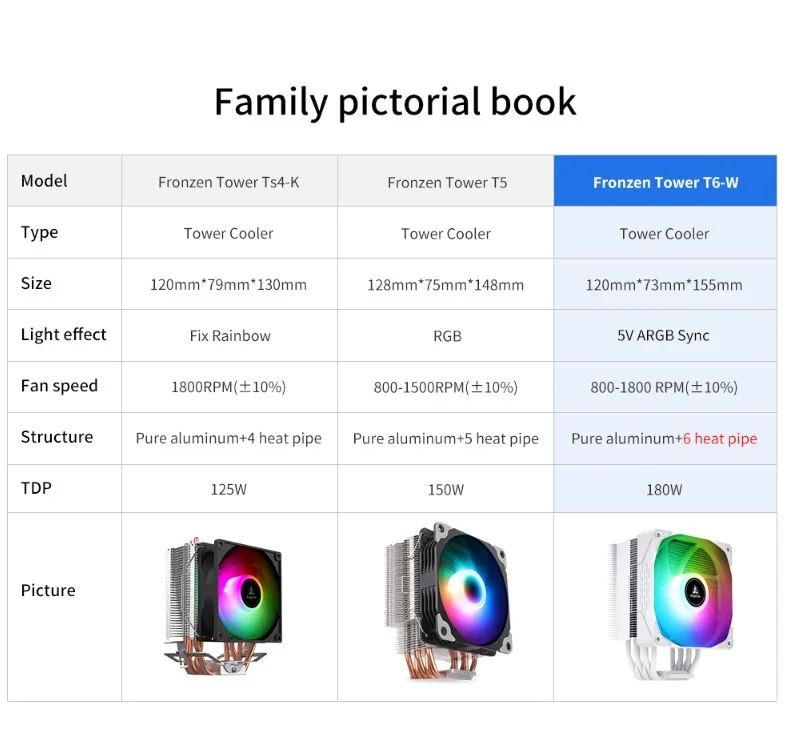Image resolution: width=790 pixels, height=755 pixels.
Task: Click the "Structure" row label
Action: (x=57, y=437)
